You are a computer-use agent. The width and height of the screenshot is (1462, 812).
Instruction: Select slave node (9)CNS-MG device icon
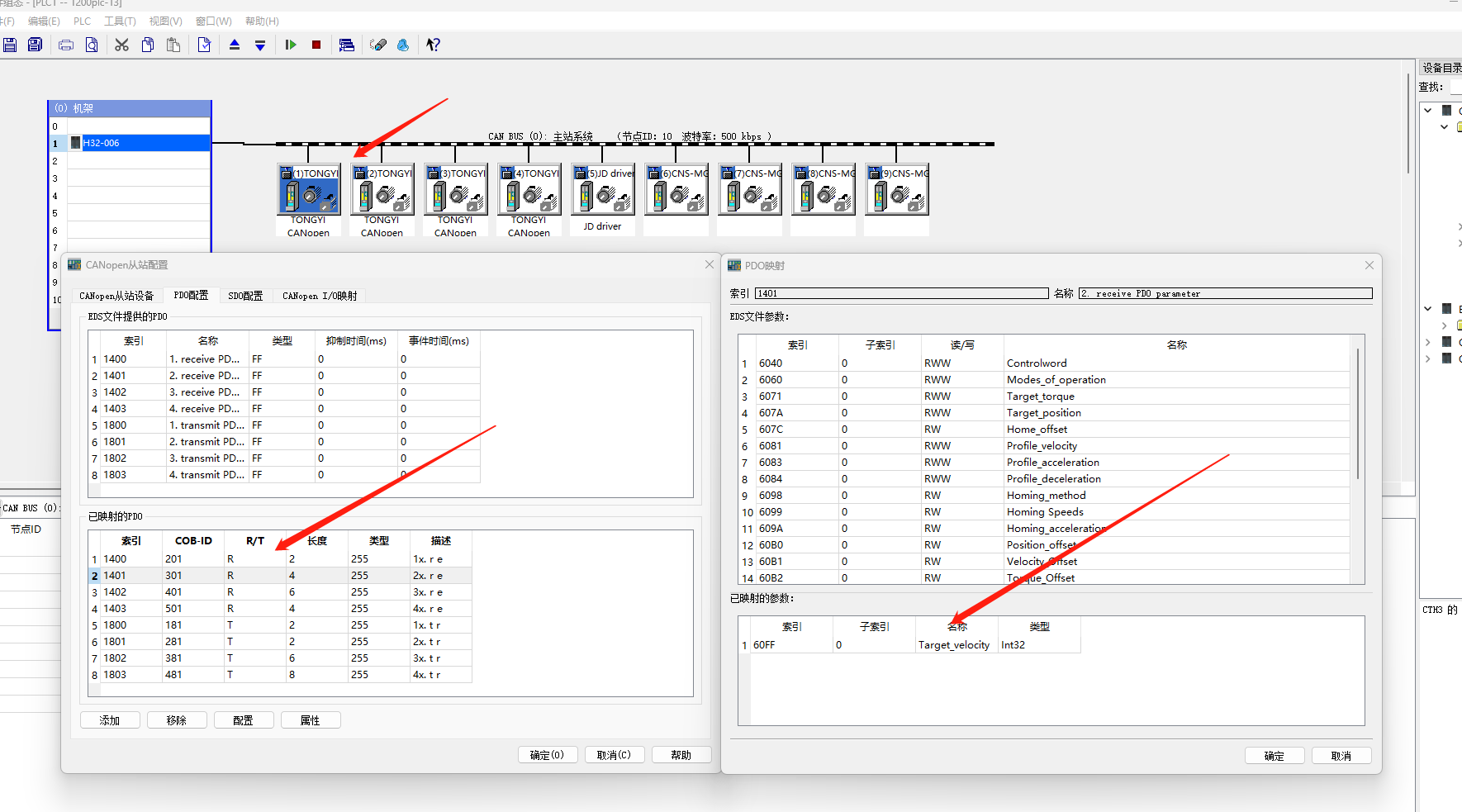coord(896,189)
